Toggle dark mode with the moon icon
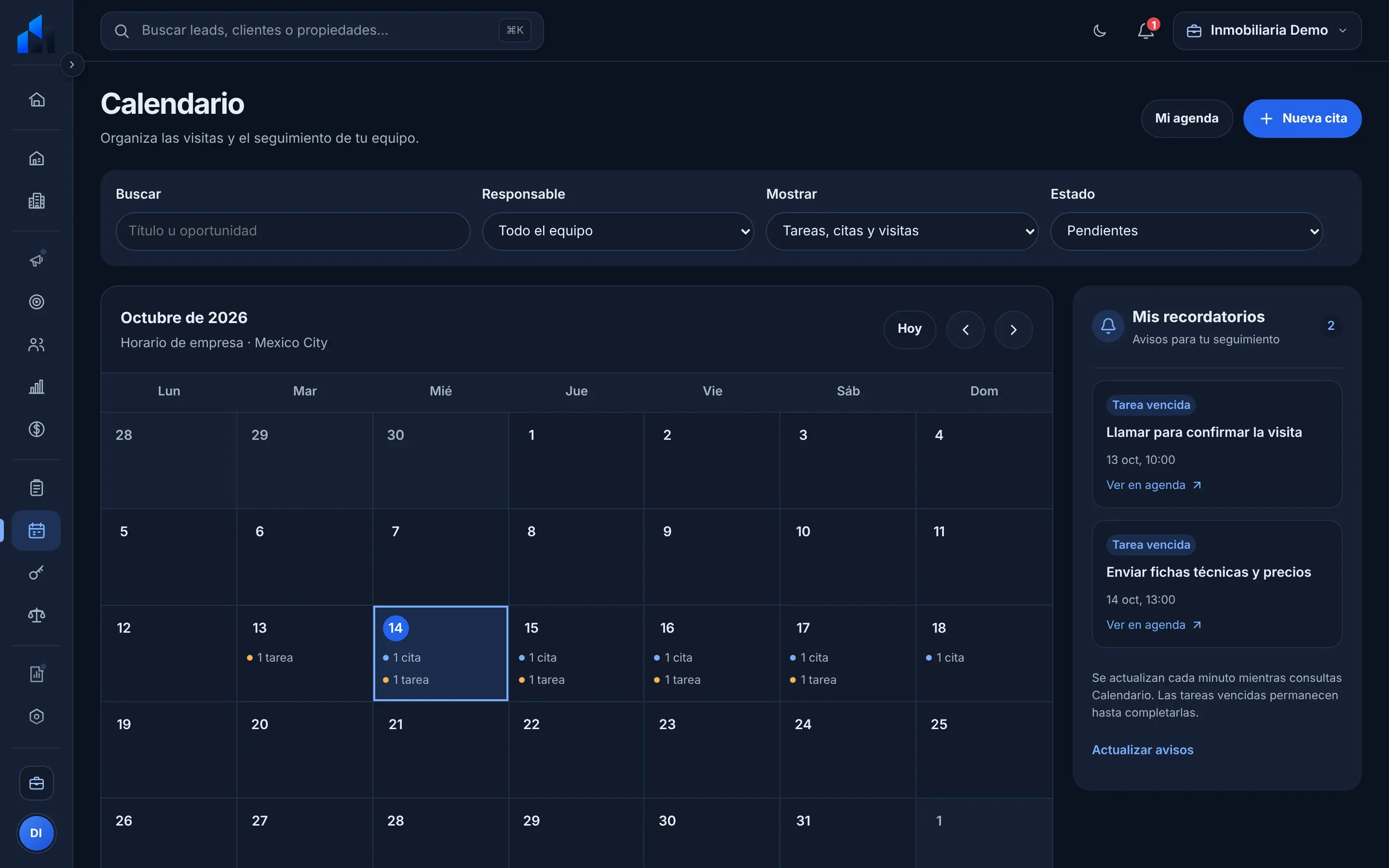The width and height of the screenshot is (1389, 868). tap(1100, 30)
